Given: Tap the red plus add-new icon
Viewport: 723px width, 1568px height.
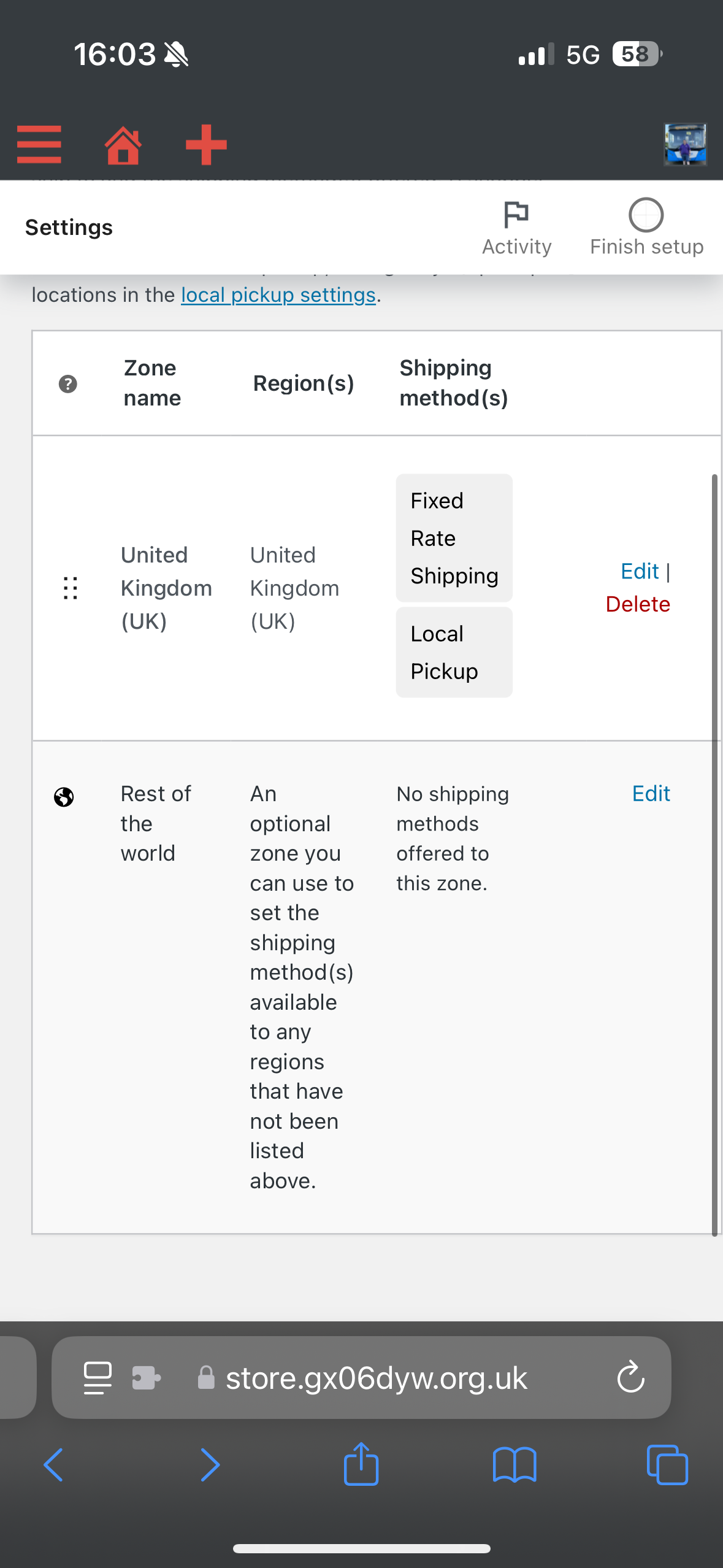Looking at the screenshot, I should (x=206, y=145).
